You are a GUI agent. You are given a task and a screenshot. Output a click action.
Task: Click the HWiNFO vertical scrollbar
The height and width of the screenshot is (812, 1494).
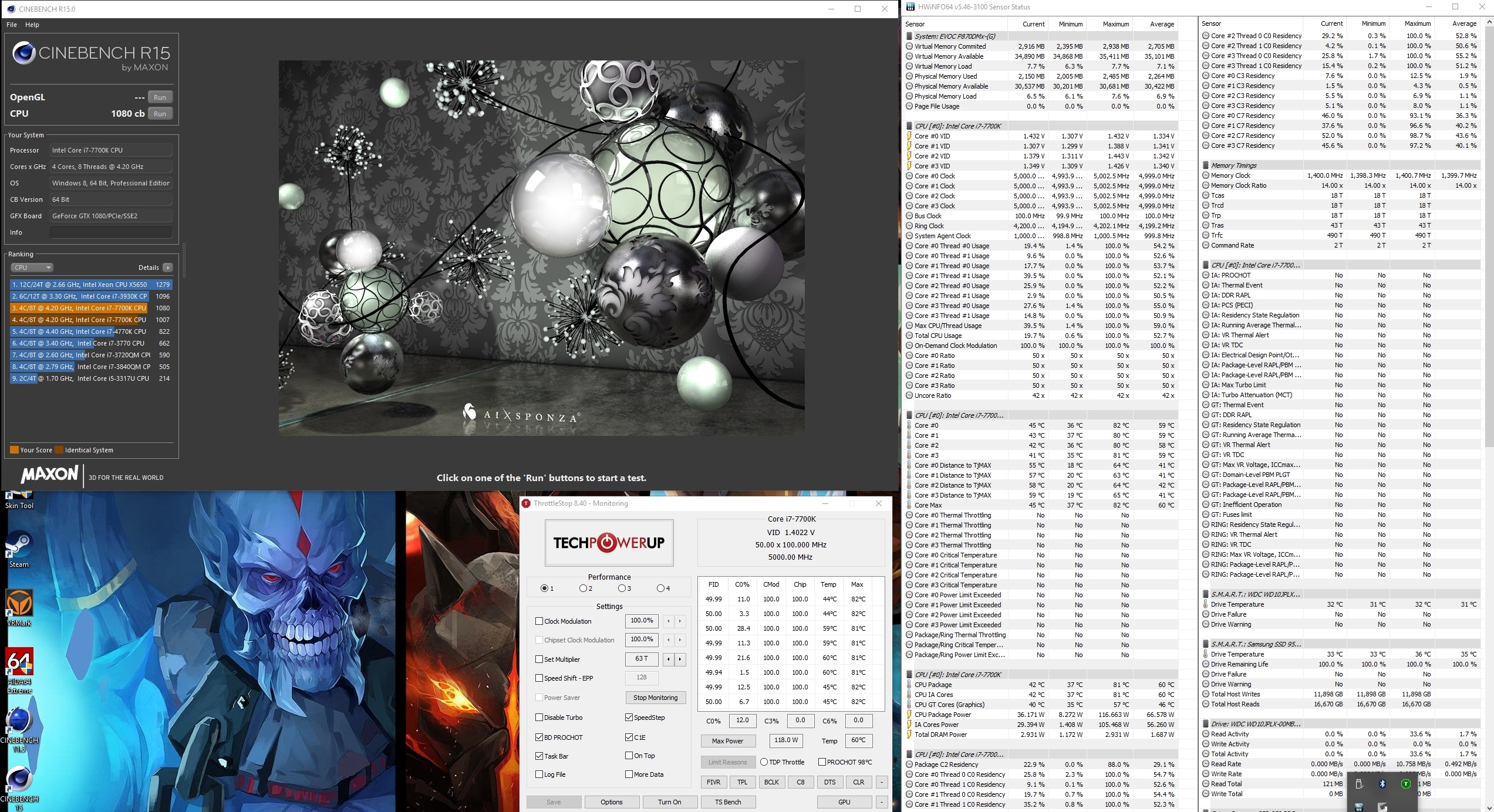[x=1488, y=235]
